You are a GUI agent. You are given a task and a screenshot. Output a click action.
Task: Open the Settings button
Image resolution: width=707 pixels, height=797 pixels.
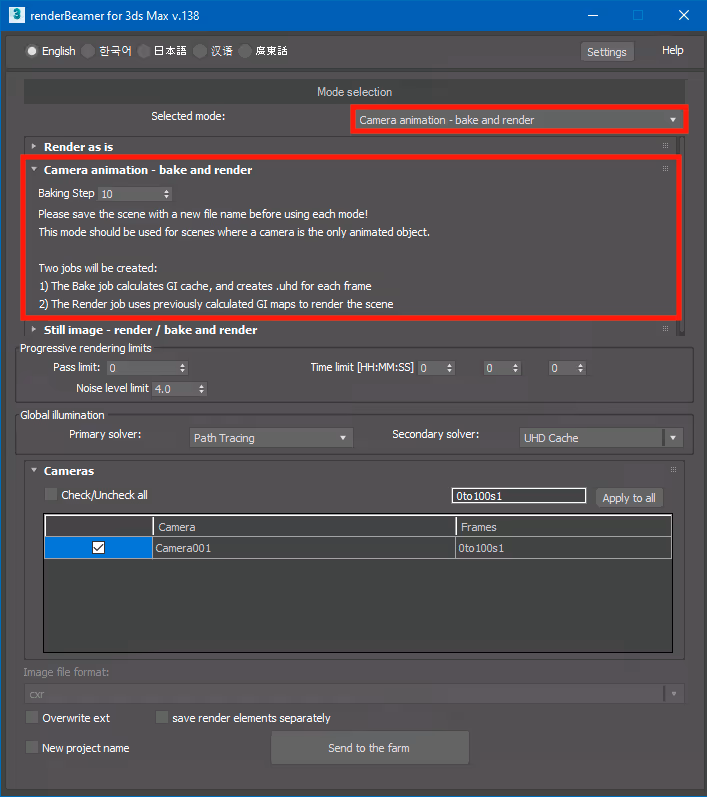(x=607, y=52)
